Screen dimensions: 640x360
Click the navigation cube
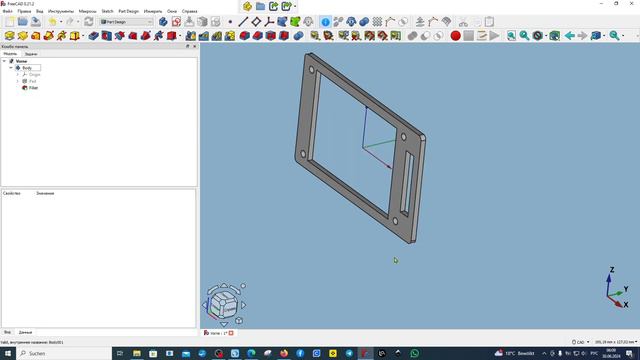[x=224, y=304]
